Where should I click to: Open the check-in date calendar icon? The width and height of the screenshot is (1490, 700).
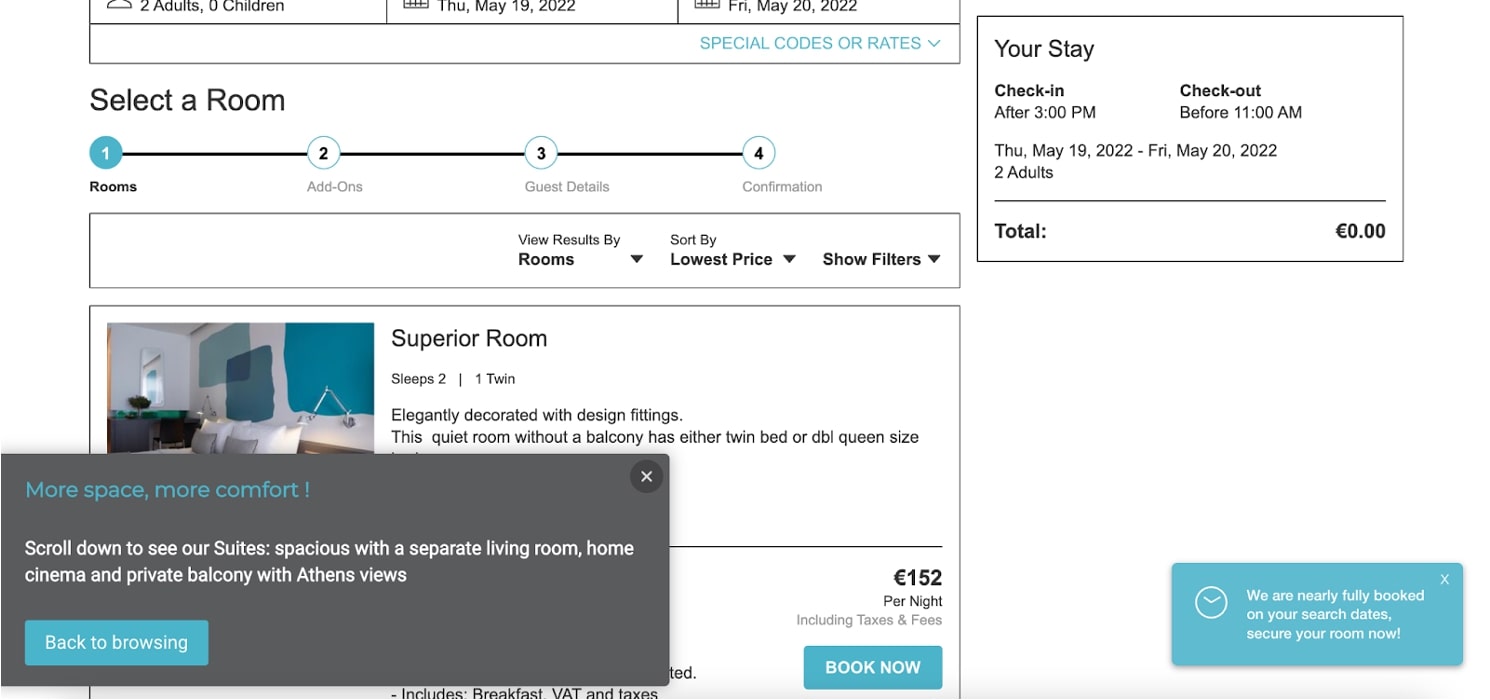[416, 4]
